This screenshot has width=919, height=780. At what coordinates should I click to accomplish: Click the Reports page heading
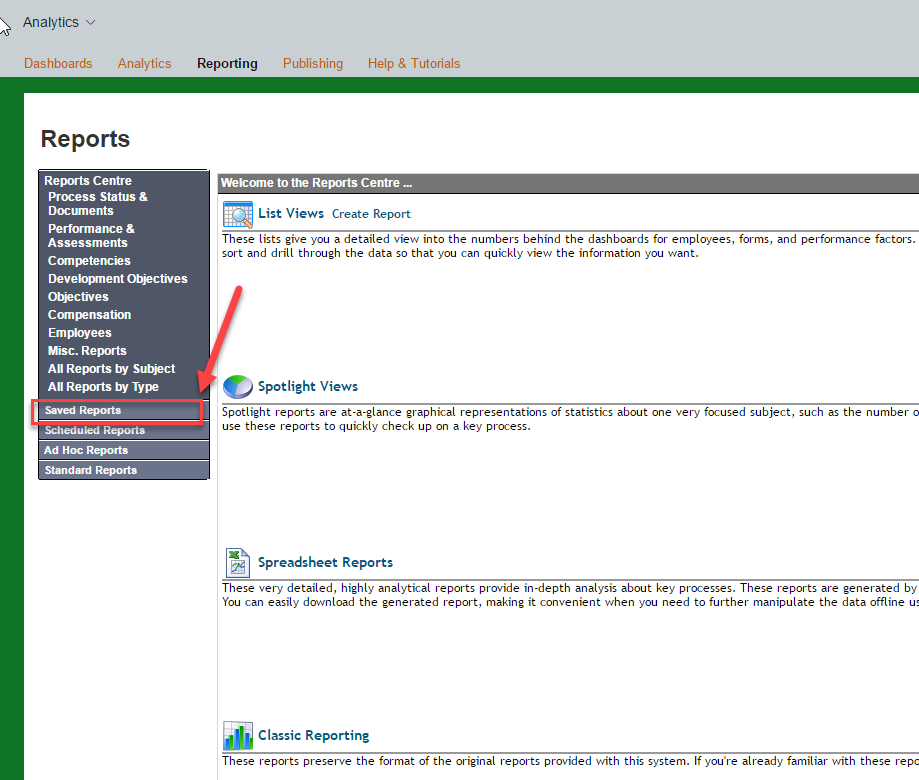(x=86, y=139)
